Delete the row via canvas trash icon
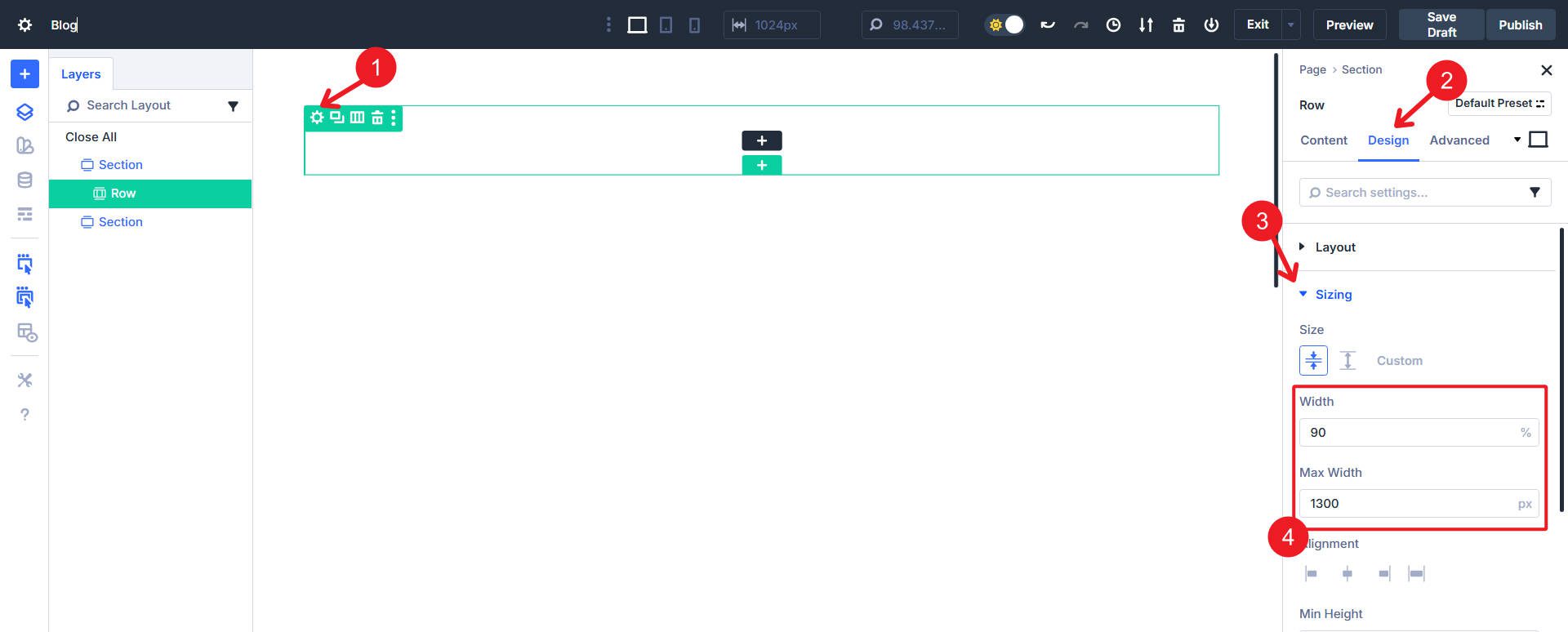This screenshot has height=632, width=1568. (x=376, y=118)
